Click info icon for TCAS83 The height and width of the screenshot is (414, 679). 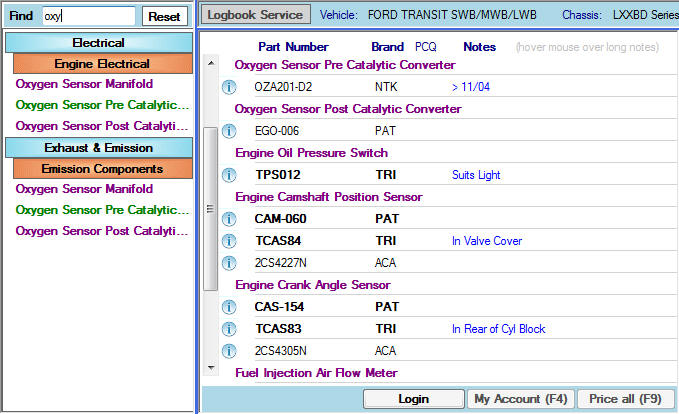(x=228, y=329)
